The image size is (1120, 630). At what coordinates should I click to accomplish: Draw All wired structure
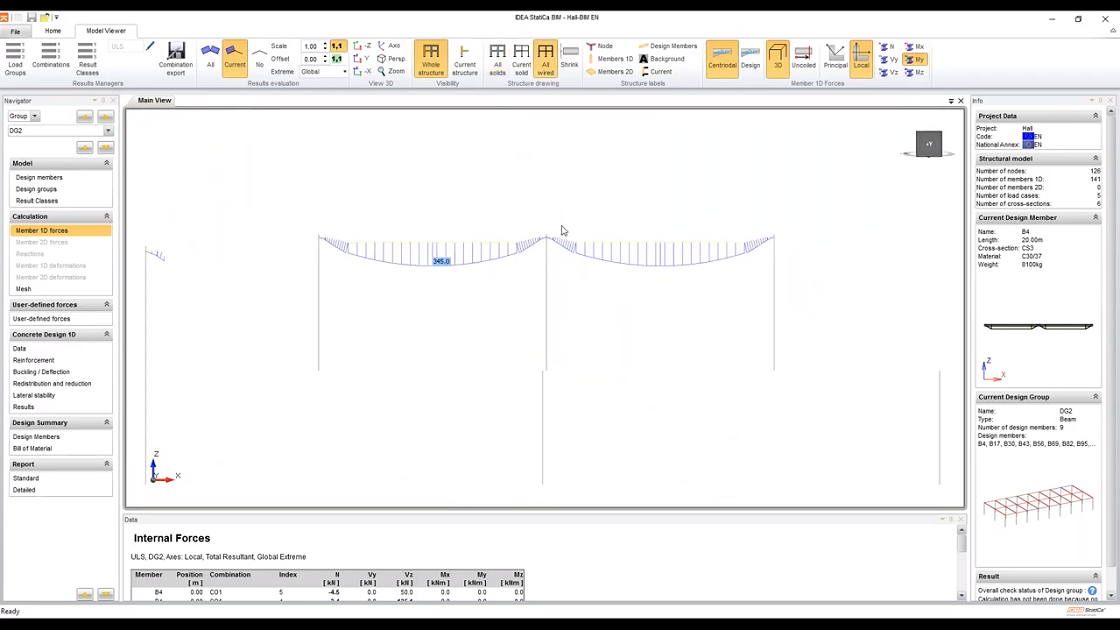point(545,59)
